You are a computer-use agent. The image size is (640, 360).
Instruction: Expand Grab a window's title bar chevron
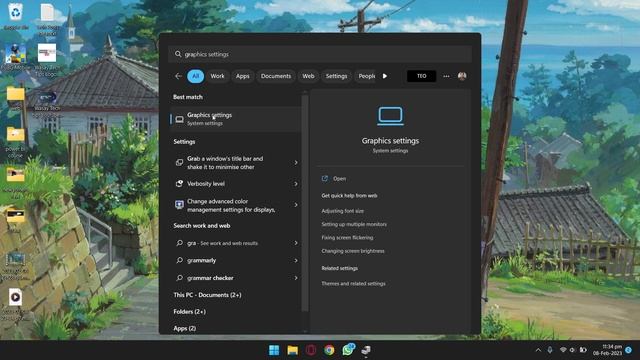tap(296, 162)
